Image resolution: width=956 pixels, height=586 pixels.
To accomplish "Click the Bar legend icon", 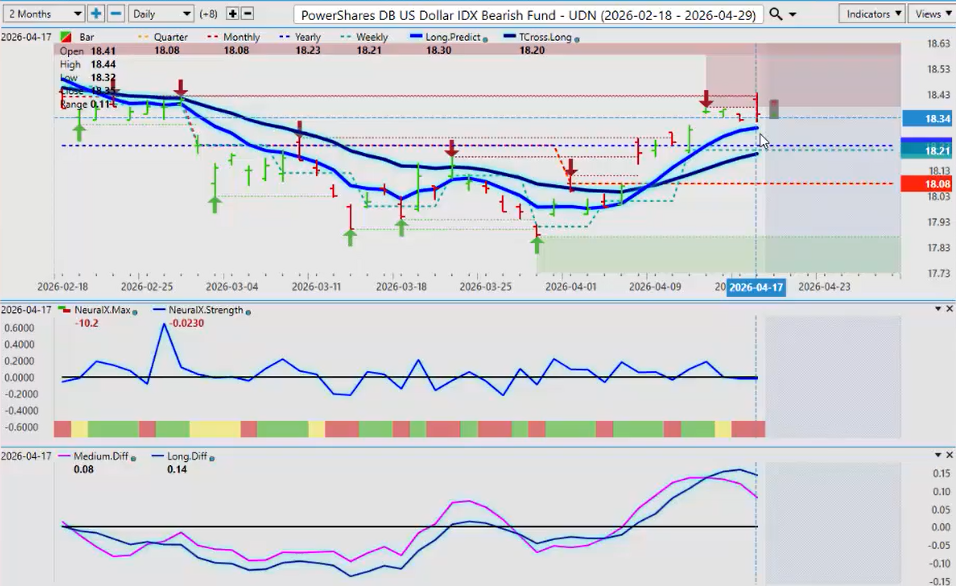I will (x=66, y=37).
